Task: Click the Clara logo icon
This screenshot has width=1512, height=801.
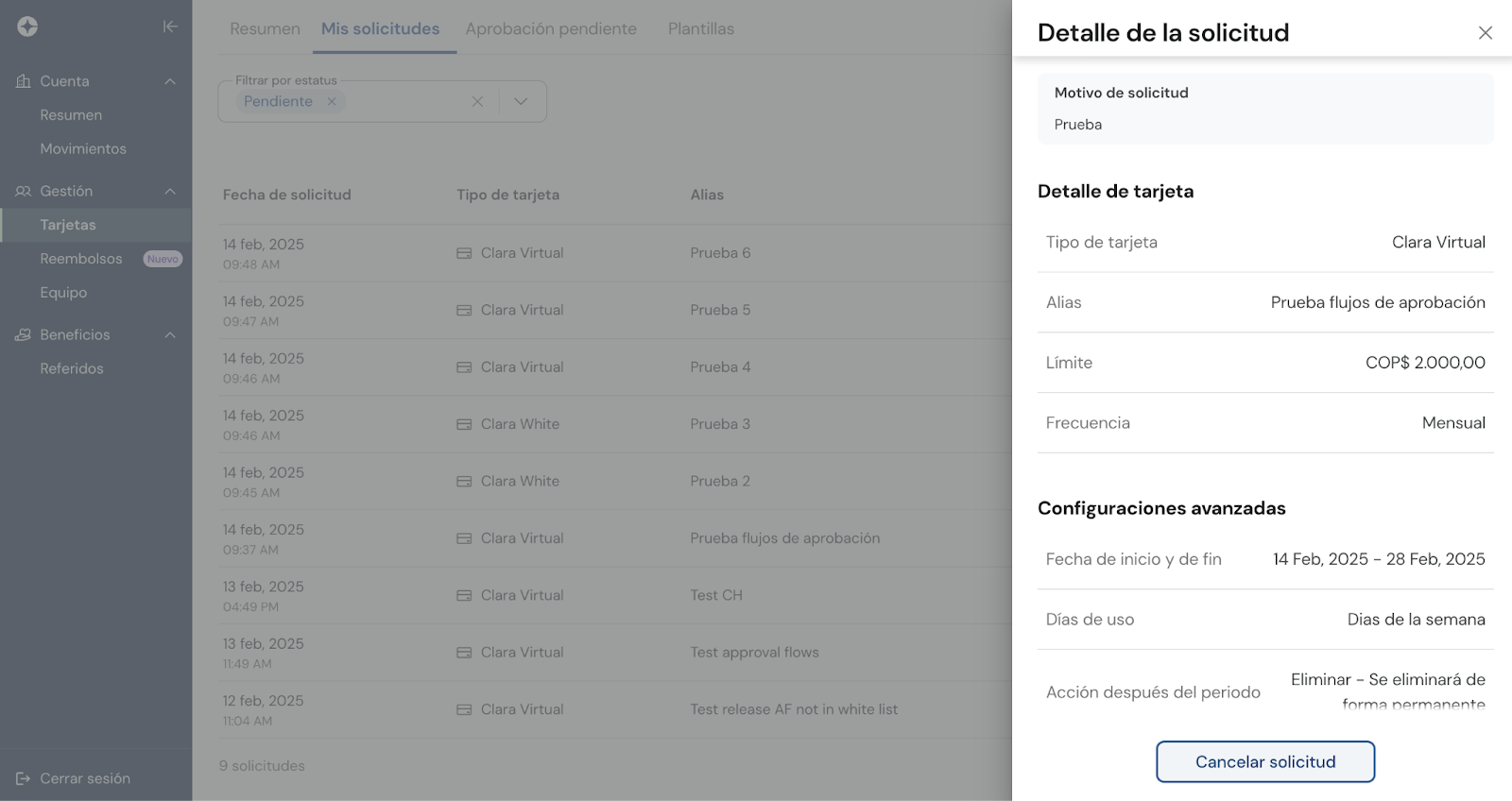Action: [27, 26]
